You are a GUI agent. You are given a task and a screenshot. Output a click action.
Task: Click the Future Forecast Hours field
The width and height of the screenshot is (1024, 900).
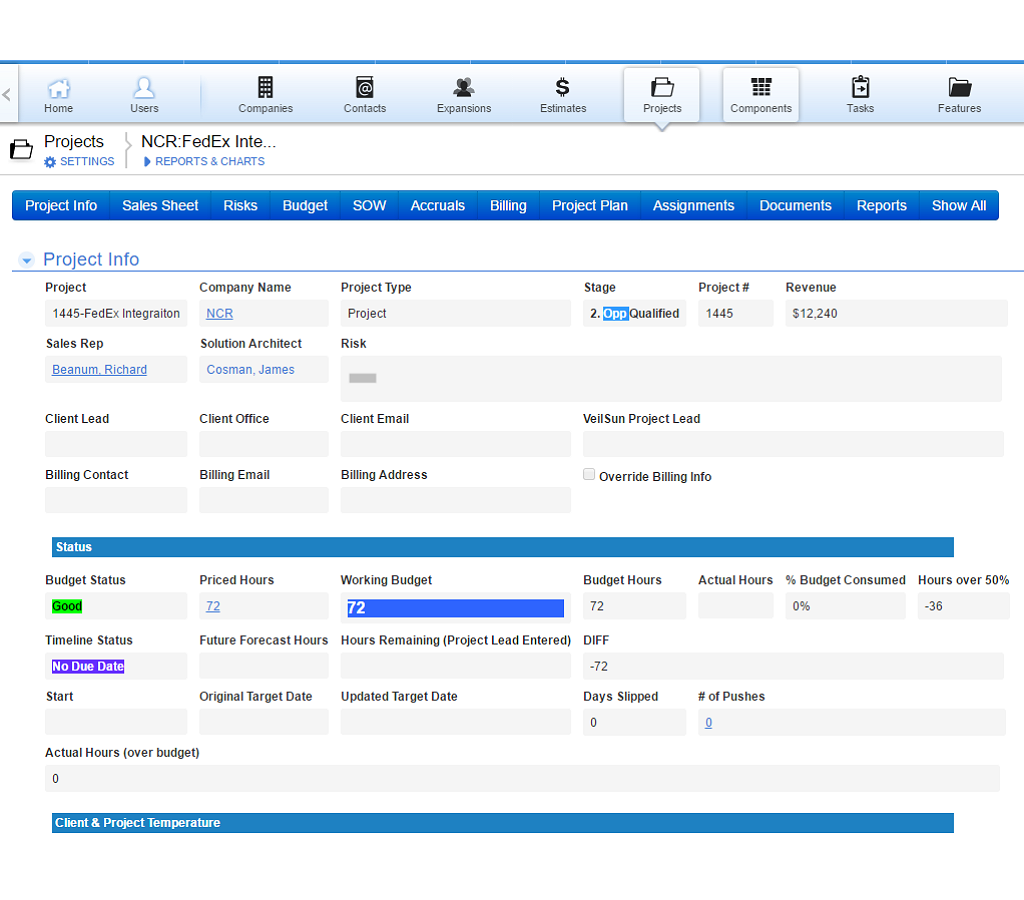pos(264,666)
